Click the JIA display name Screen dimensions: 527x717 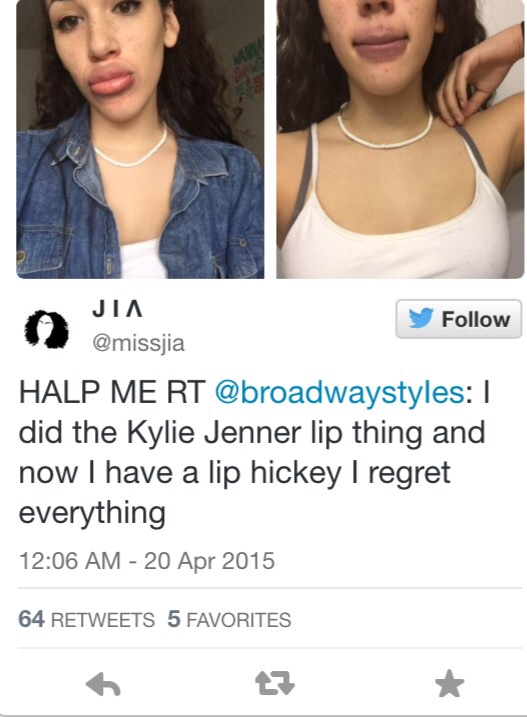pos(118,309)
